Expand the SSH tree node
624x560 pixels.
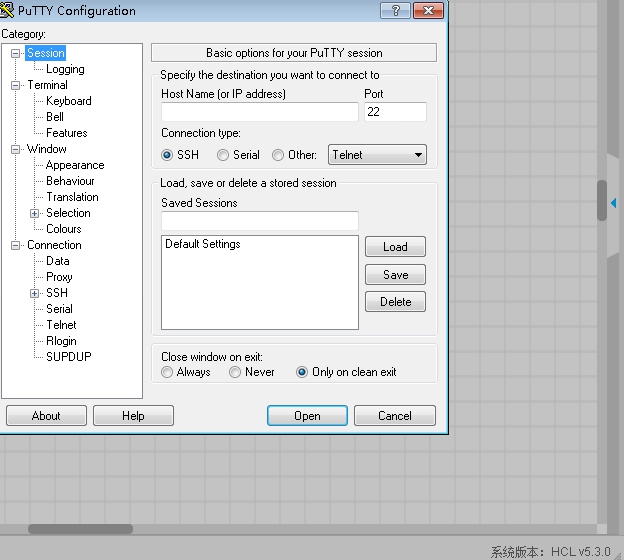[x=35, y=293]
